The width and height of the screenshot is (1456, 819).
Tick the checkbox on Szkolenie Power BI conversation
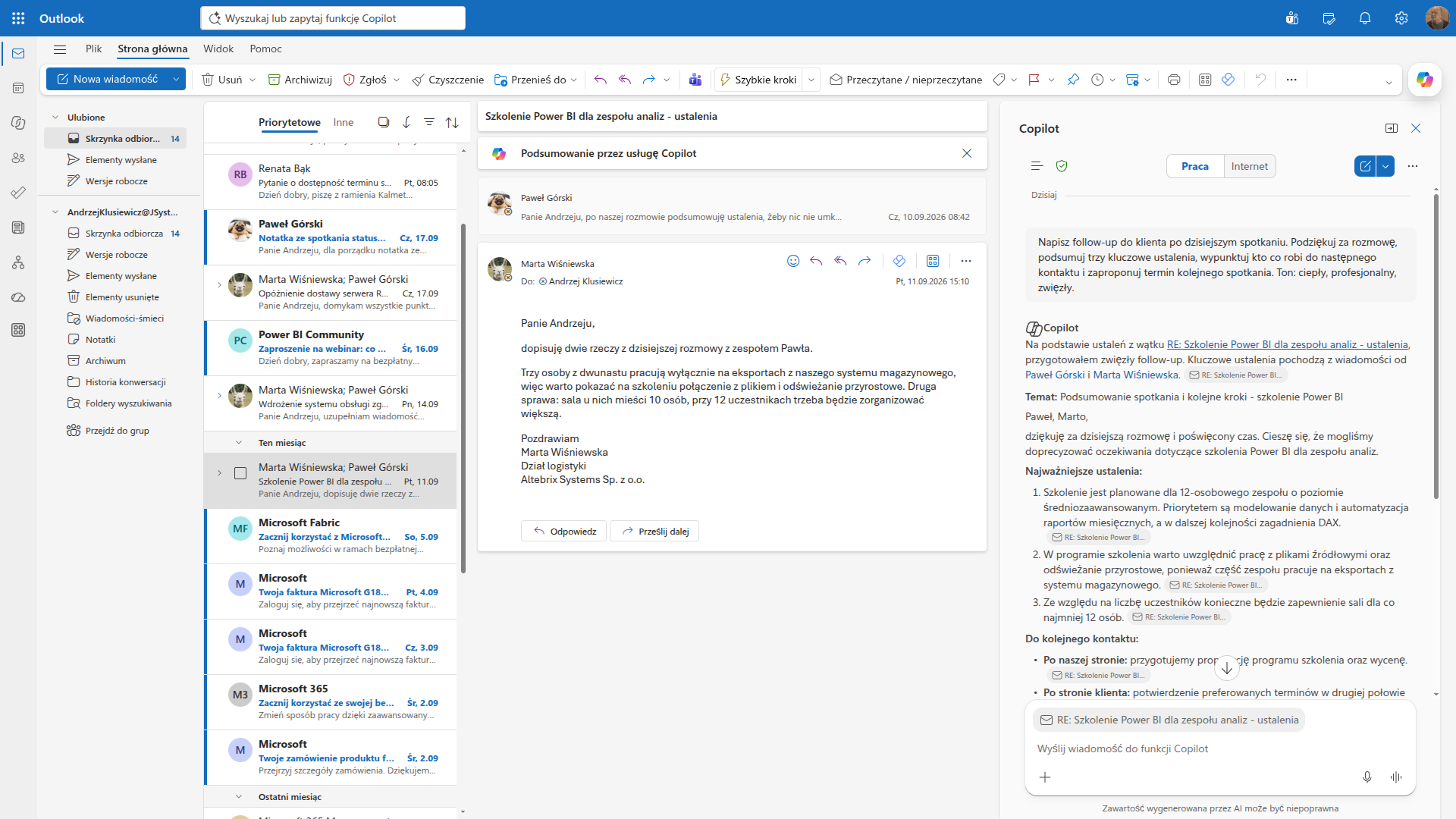(240, 473)
